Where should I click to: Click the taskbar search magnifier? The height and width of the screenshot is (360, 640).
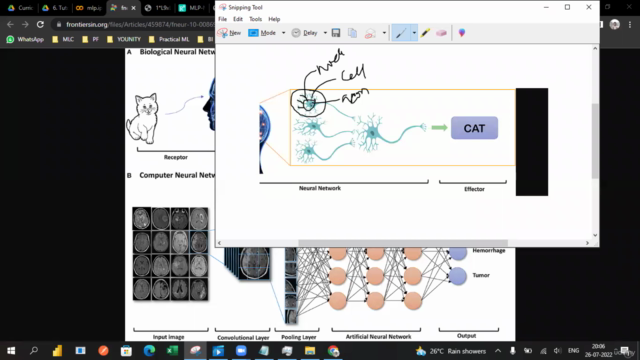point(34,351)
